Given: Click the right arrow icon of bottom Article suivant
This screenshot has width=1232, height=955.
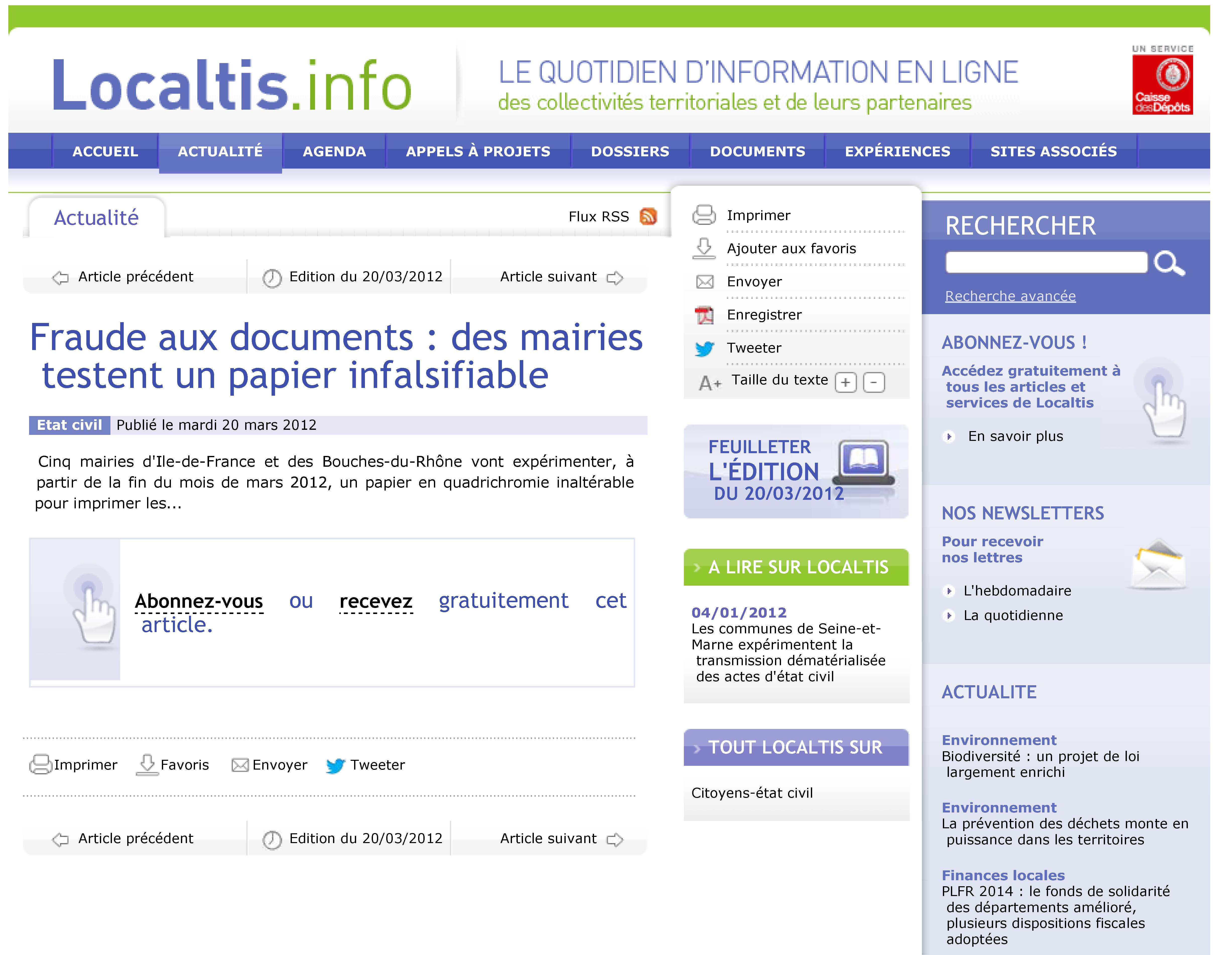Looking at the screenshot, I should point(615,839).
